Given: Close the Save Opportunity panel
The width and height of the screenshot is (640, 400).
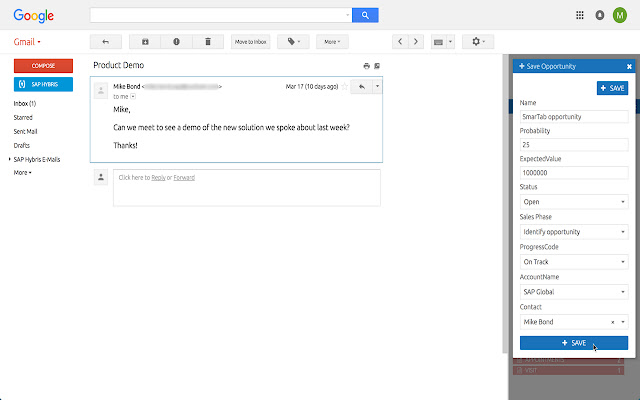Looking at the screenshot, I should [629, 66].
